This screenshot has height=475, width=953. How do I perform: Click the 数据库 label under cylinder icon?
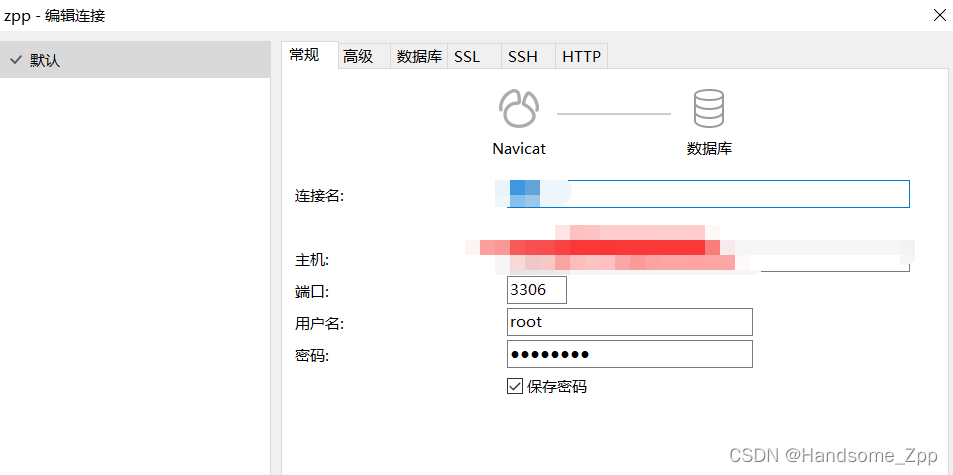tap(709, 149)
